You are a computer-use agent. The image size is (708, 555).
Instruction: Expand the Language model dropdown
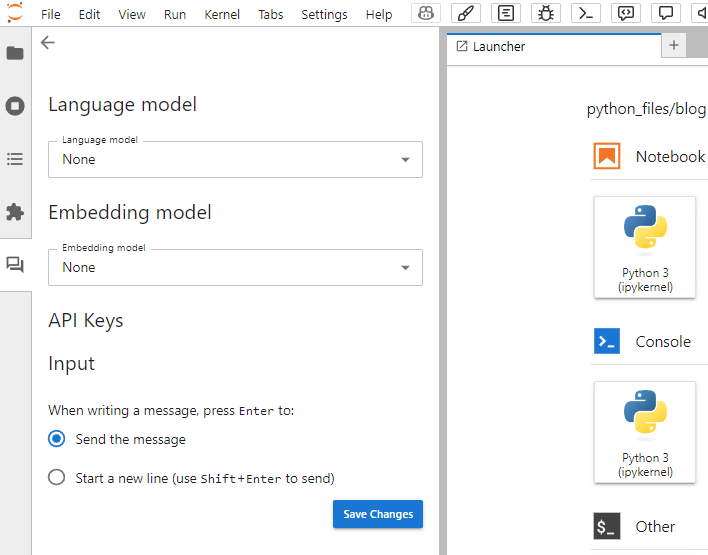235,160
